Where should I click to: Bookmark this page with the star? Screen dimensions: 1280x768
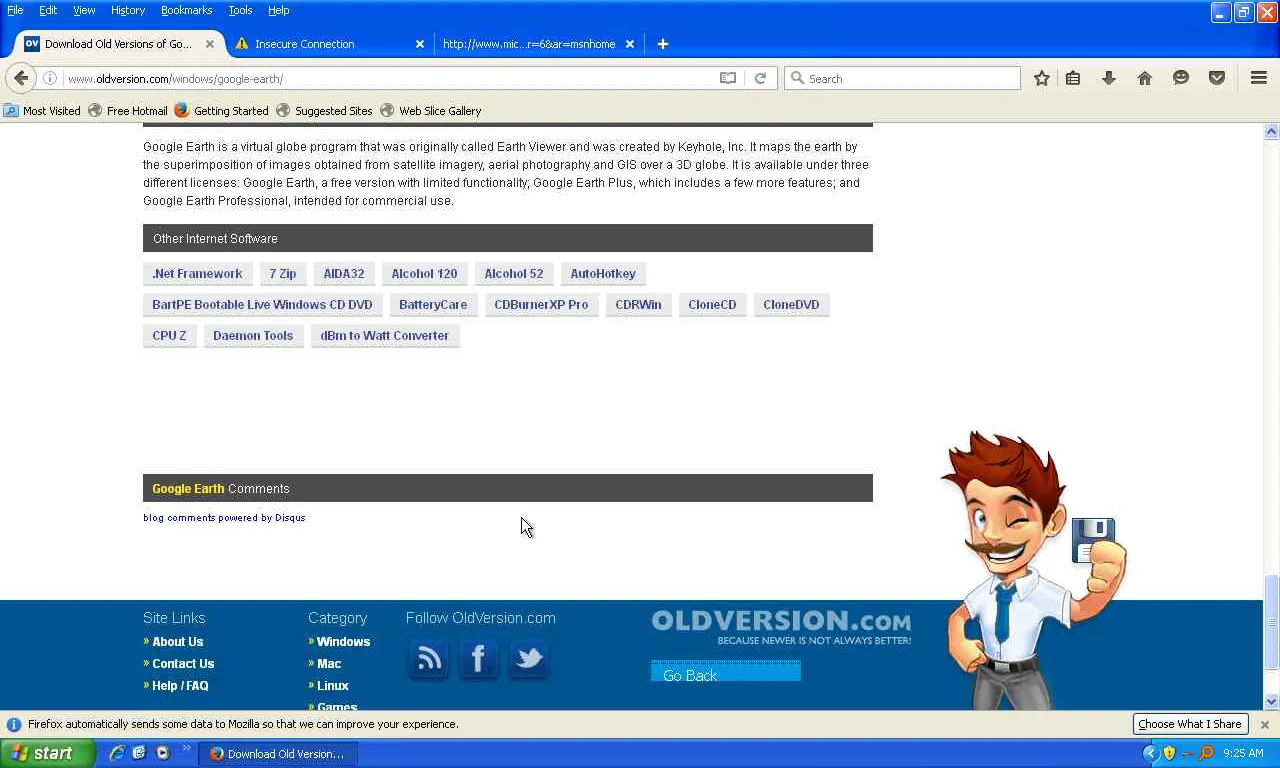(x=1042, y=78)
